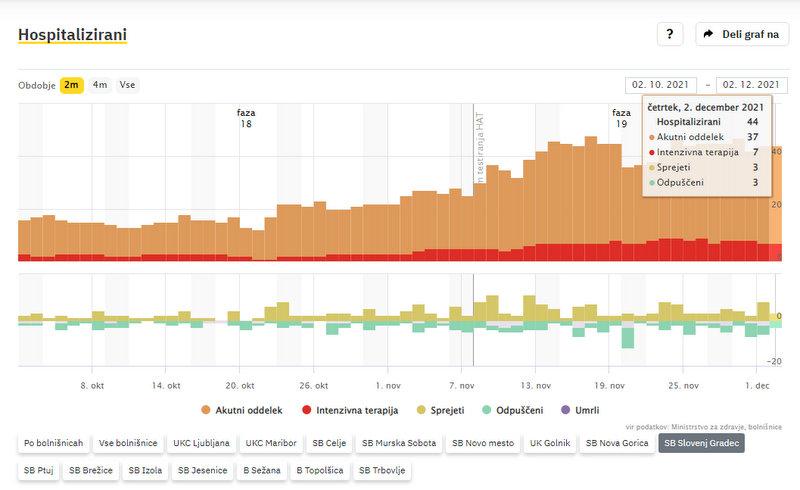Toggle Akutni oddelek legend series
Viewport: 800px width, 490px height.
coord(242,410)
